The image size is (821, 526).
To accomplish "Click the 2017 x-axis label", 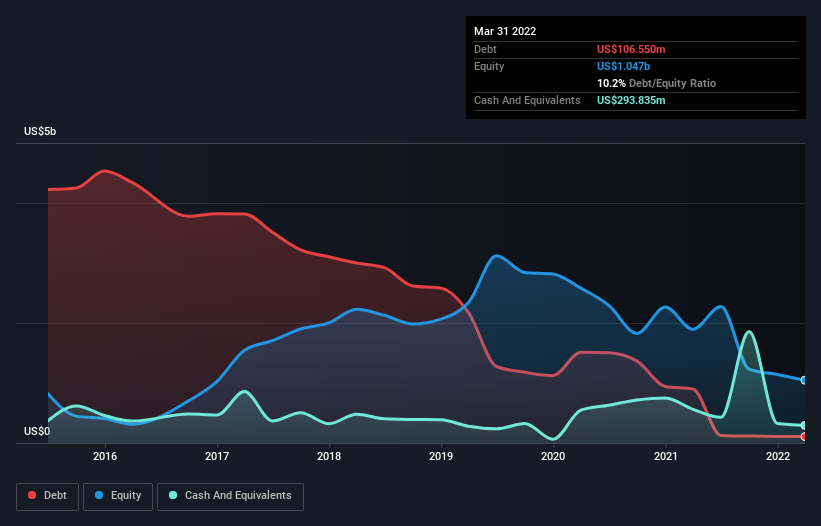I will 217,456.
